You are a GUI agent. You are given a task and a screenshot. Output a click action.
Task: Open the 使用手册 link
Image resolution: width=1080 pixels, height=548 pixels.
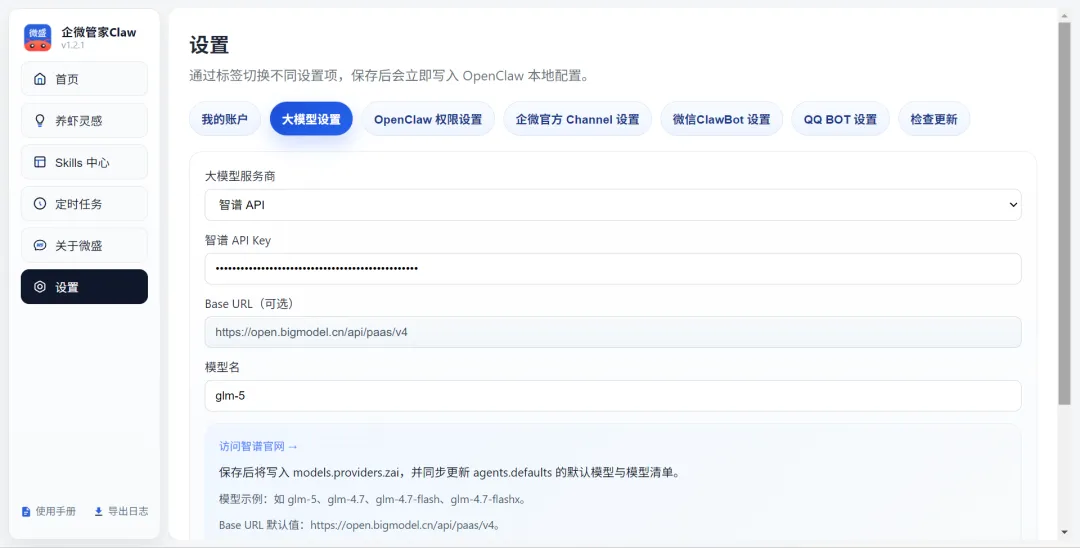(49, 512)
